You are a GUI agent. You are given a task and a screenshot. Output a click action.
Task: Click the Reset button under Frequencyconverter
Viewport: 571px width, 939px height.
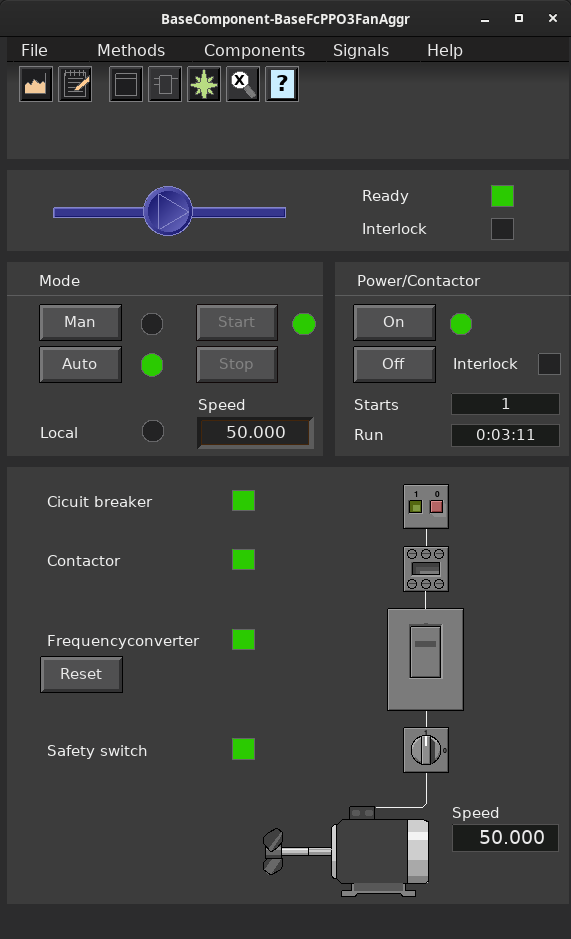(81, 674)
